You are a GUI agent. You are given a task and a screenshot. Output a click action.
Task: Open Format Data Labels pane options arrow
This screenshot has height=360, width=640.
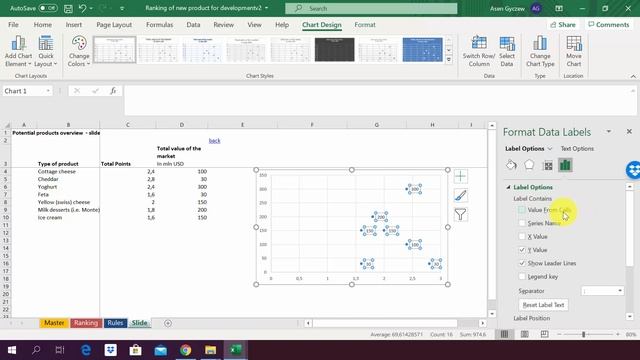coord(609,131)
